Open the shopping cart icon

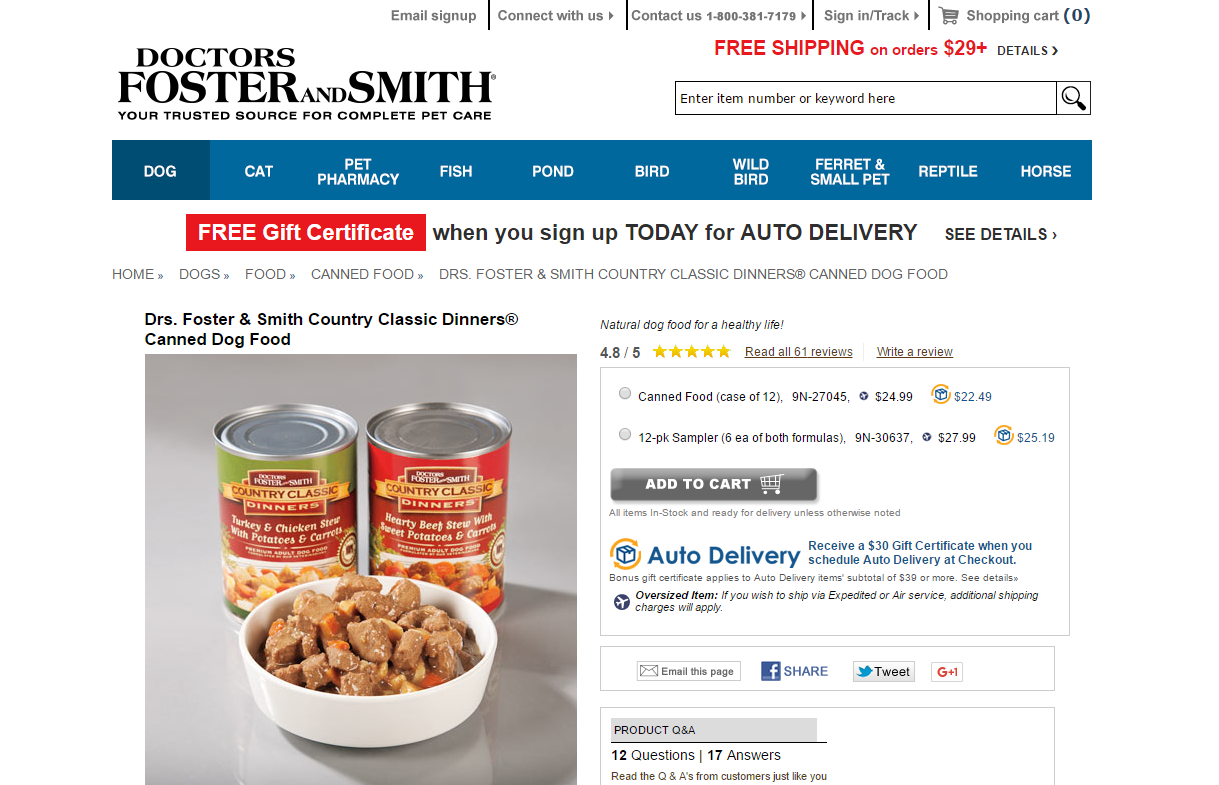click(949, 15)
